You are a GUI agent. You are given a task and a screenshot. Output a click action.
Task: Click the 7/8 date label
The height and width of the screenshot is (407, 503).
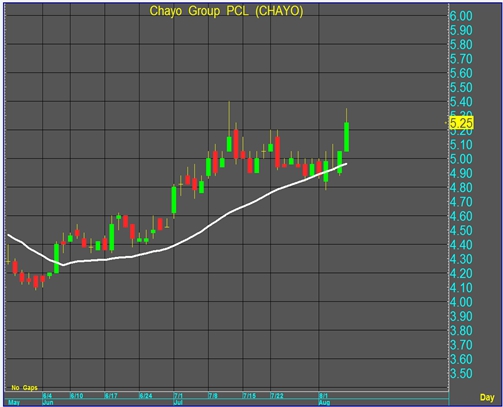[x=213, y=396]
